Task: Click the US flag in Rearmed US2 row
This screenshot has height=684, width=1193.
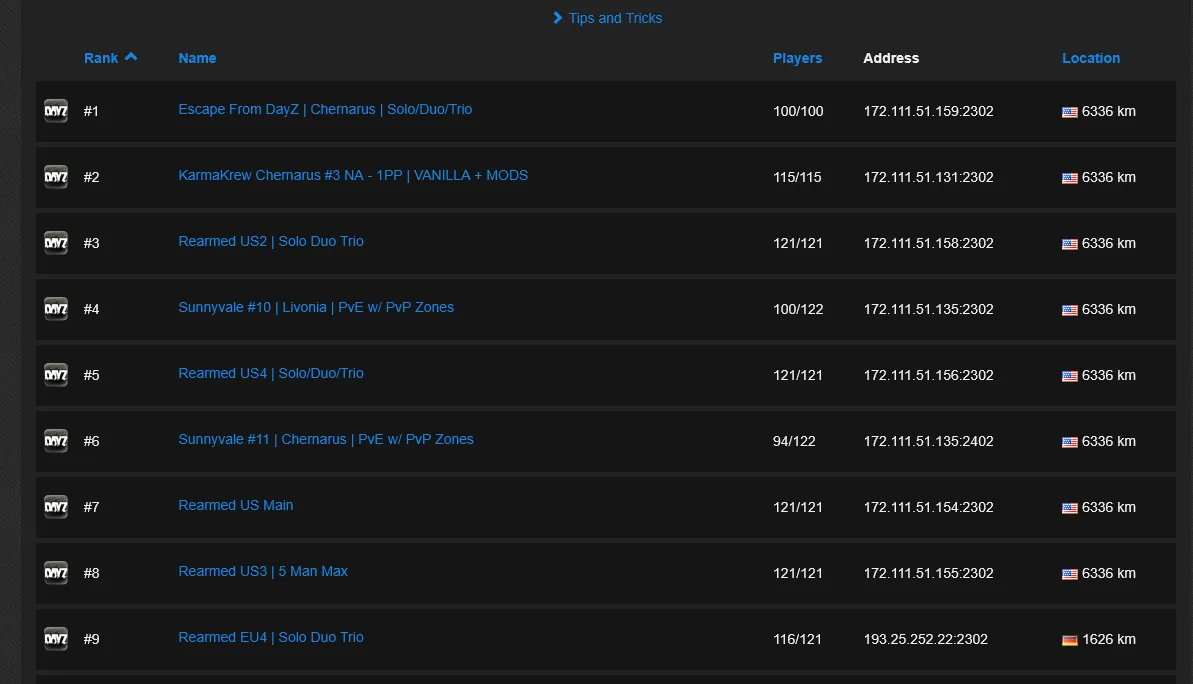Action: pyautogui.click(x=1070, y=244)
